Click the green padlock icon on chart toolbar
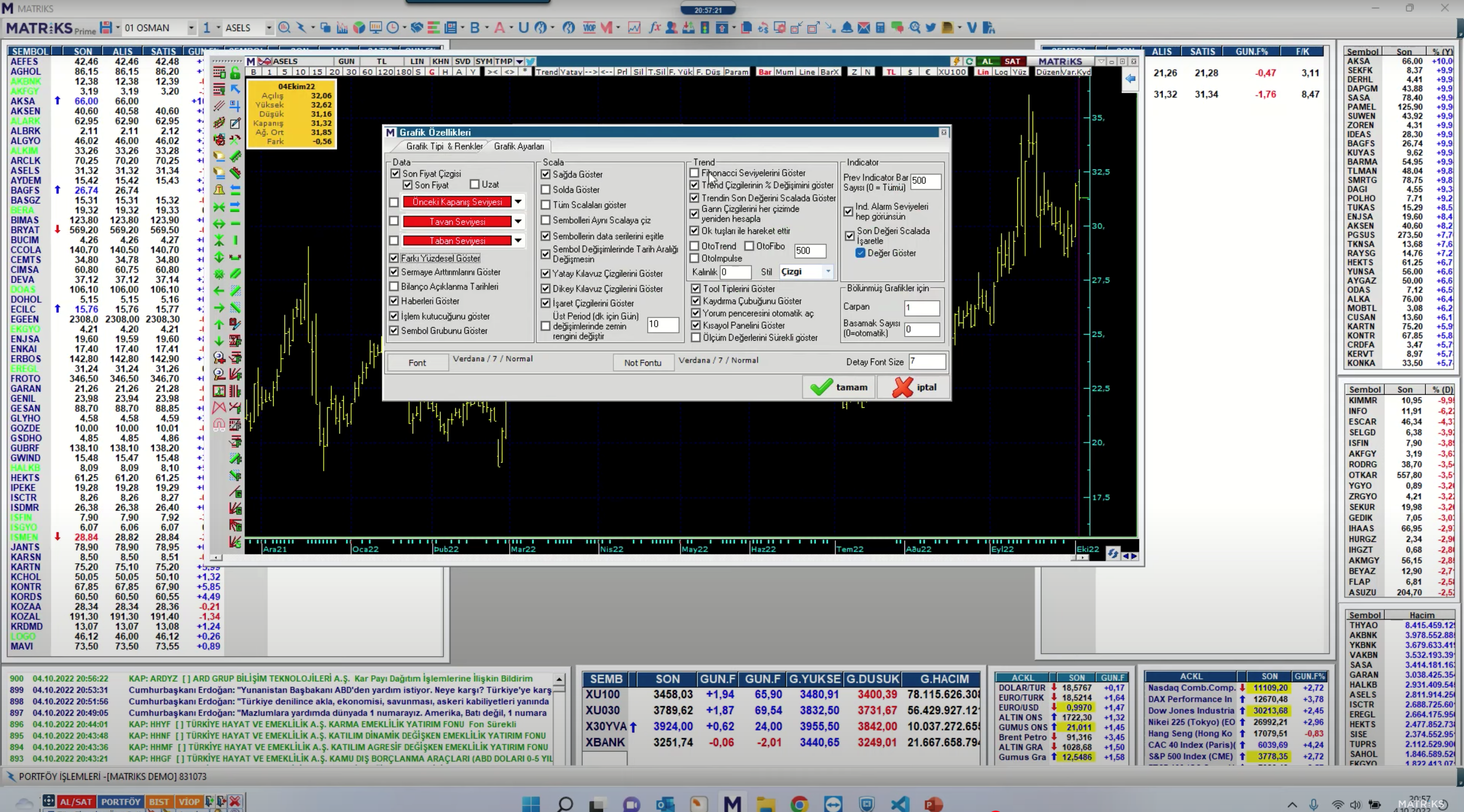This screenshot has width=1464, height=812. pos(235,73)
